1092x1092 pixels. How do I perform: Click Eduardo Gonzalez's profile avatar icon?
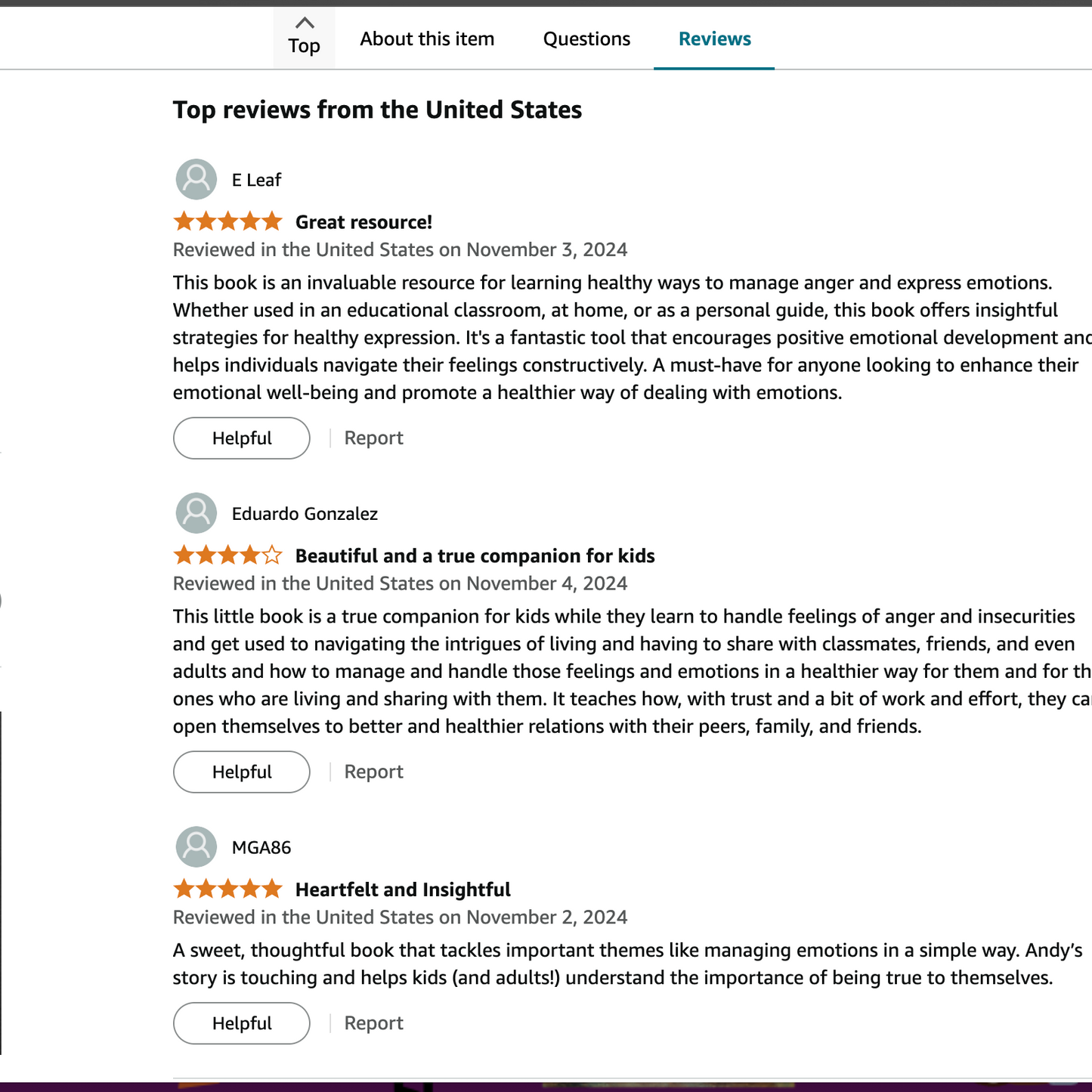[196, 513]
